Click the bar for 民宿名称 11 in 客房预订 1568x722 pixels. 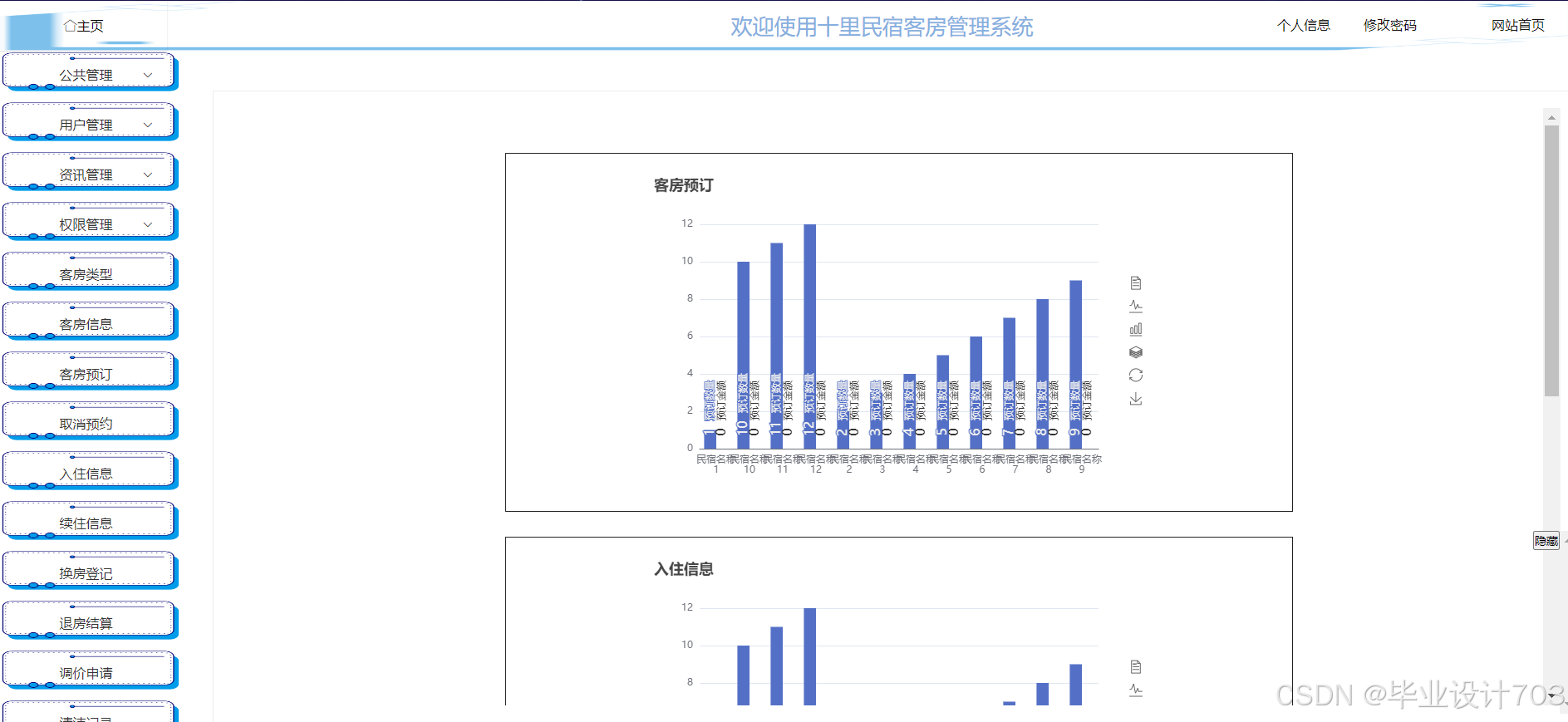[x=776, y=346]
